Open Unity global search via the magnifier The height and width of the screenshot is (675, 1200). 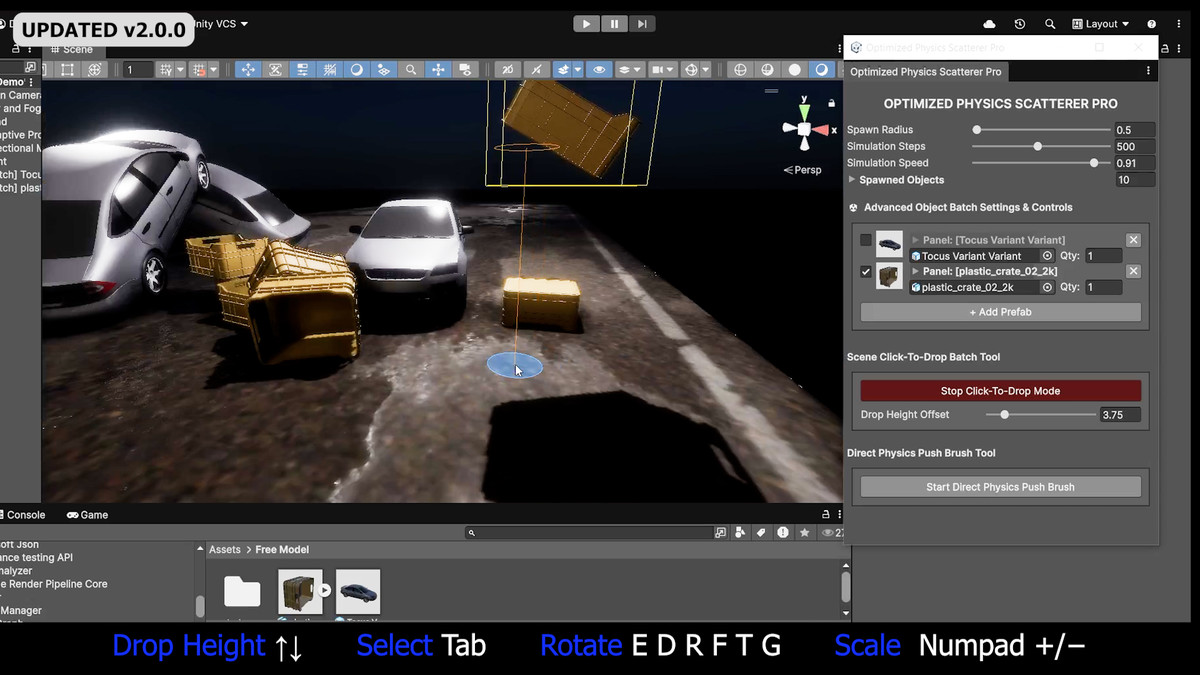(x=1050, y=24)
